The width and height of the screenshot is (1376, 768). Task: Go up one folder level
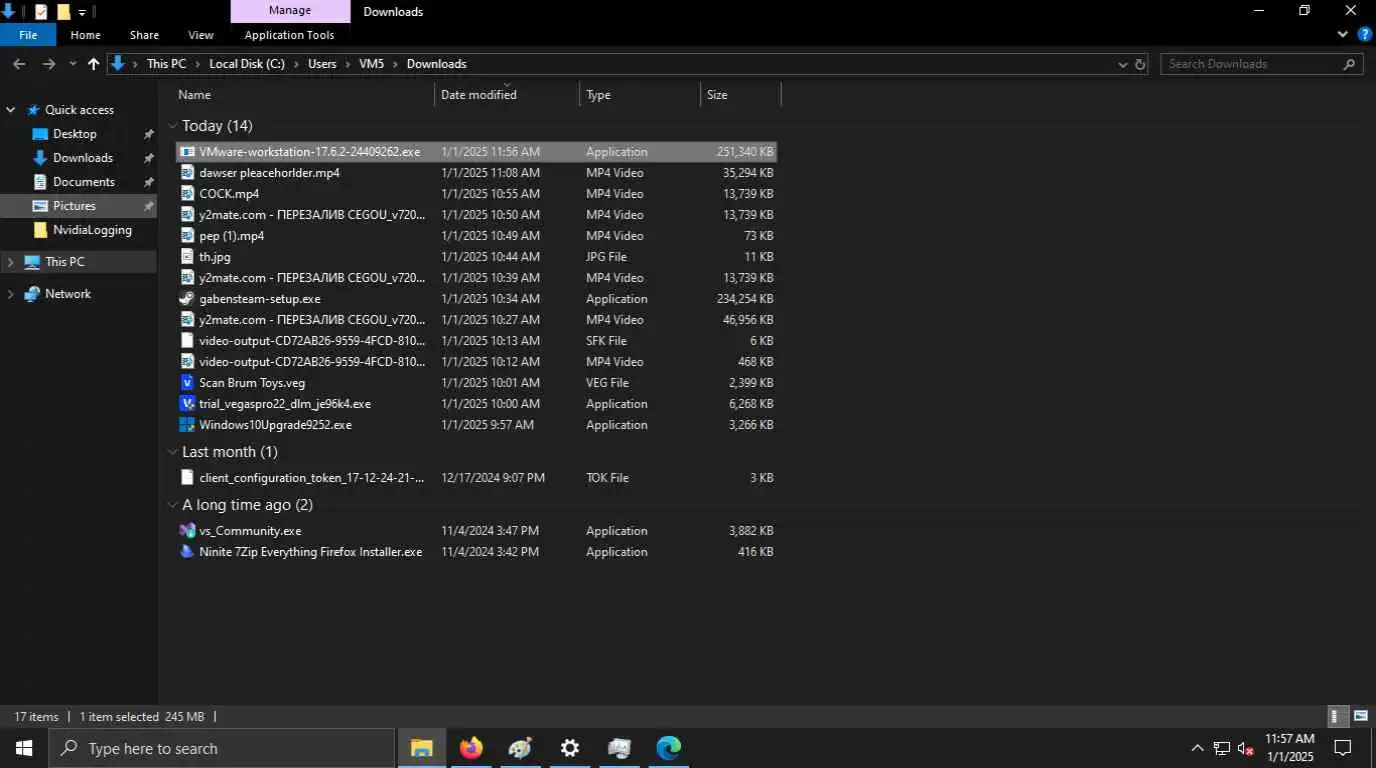click(x=93, y=64)
